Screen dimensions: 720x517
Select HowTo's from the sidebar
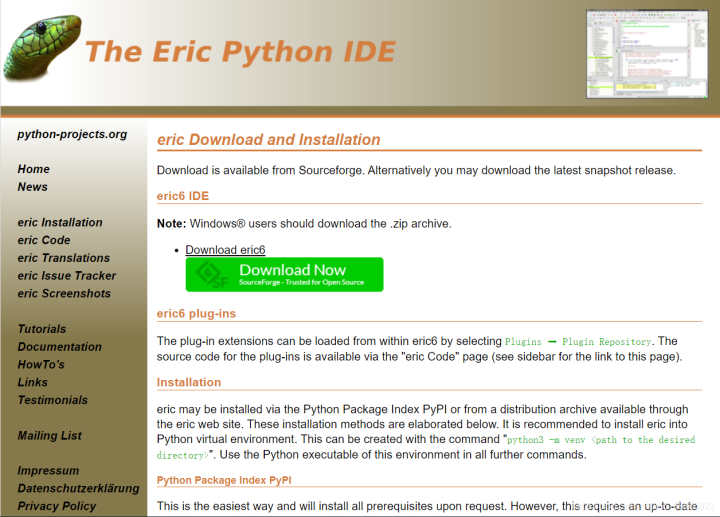point(41,365)
